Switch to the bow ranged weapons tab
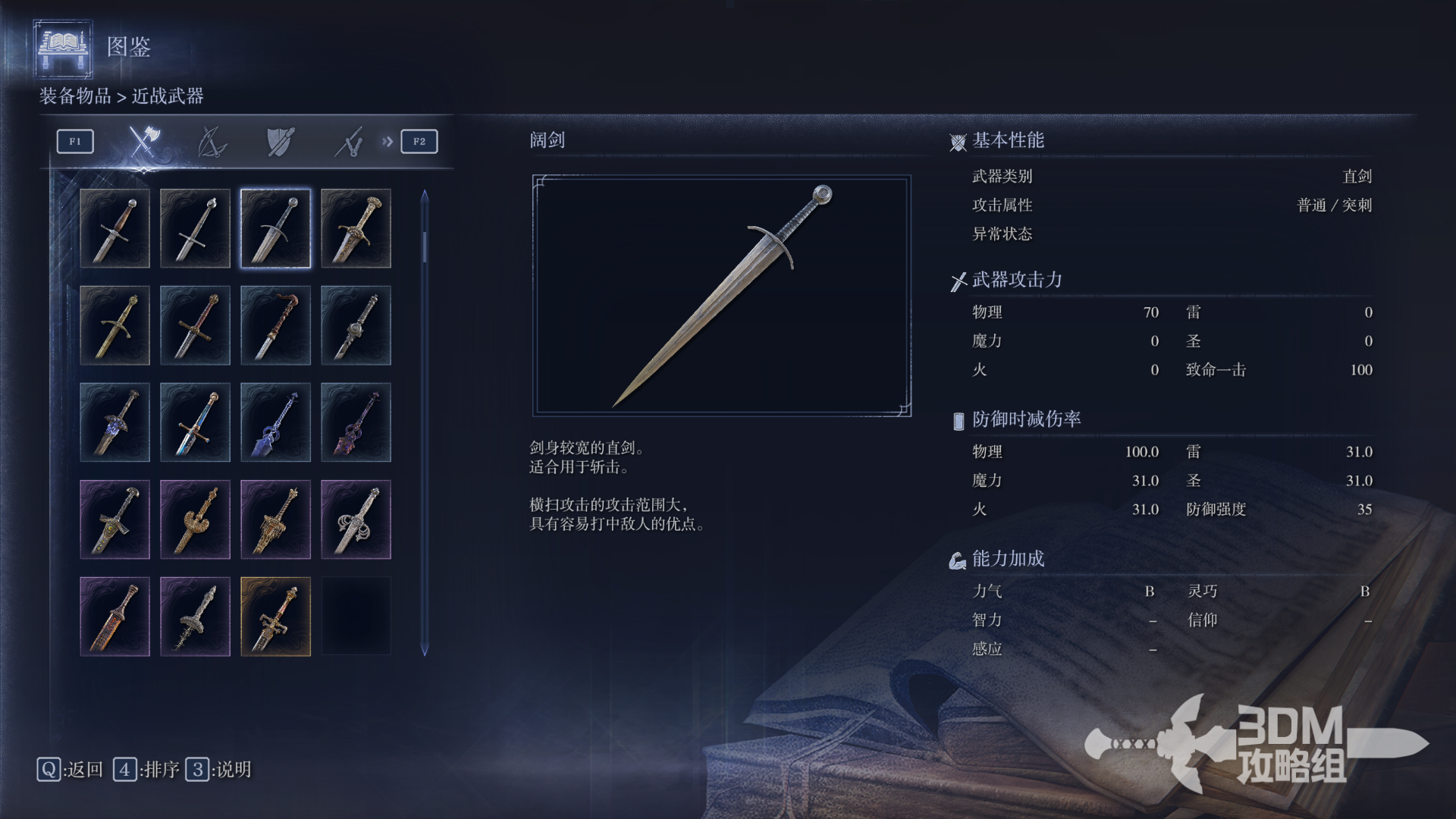This screenshot has width=1456, height=819. coord(212,141)
